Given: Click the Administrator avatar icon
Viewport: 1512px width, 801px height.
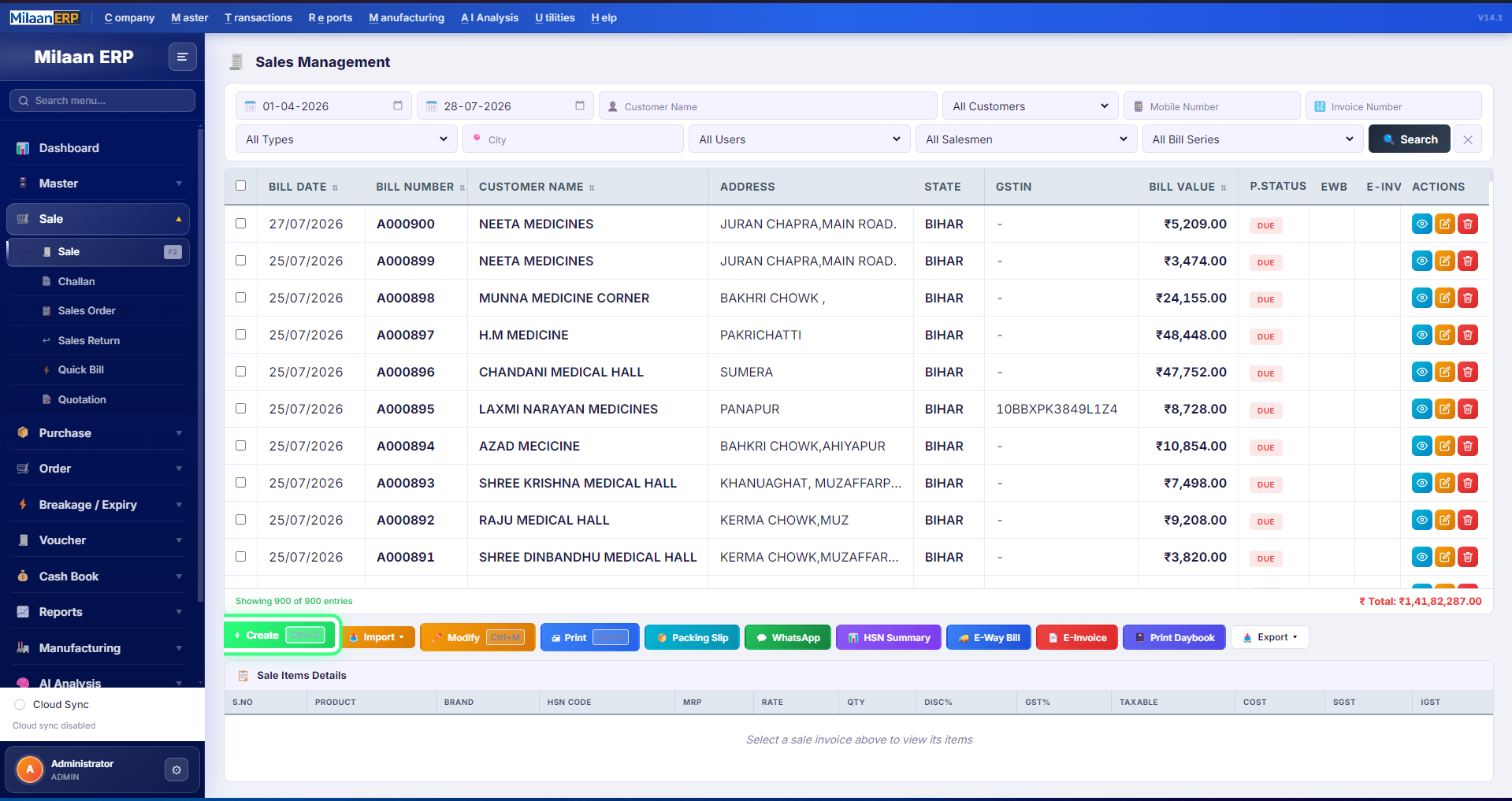Looking at the screenshot, I should point(30,769).
